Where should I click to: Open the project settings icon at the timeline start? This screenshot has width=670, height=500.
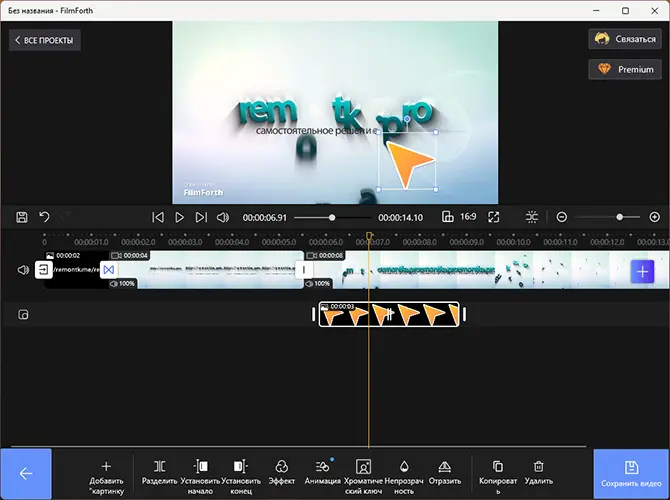tap(44, 270)
